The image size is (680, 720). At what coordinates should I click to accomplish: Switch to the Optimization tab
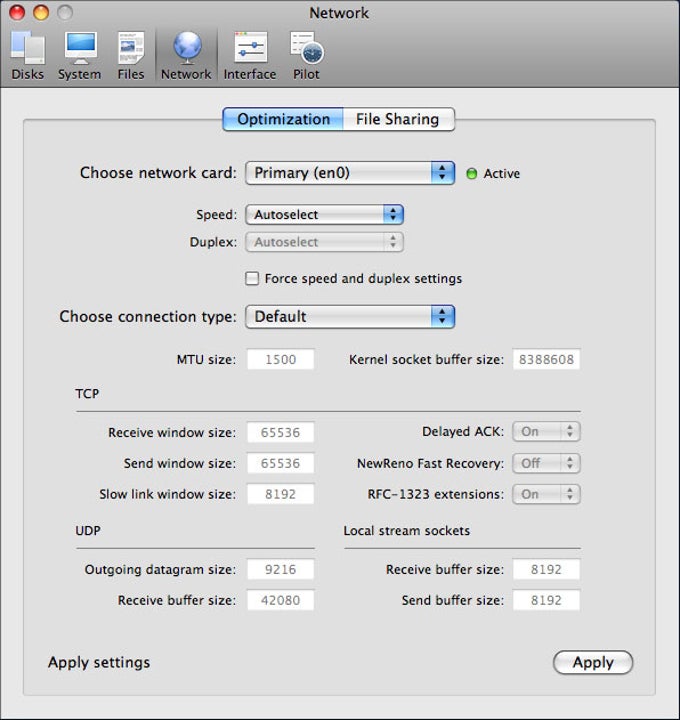tap(283, 119)
